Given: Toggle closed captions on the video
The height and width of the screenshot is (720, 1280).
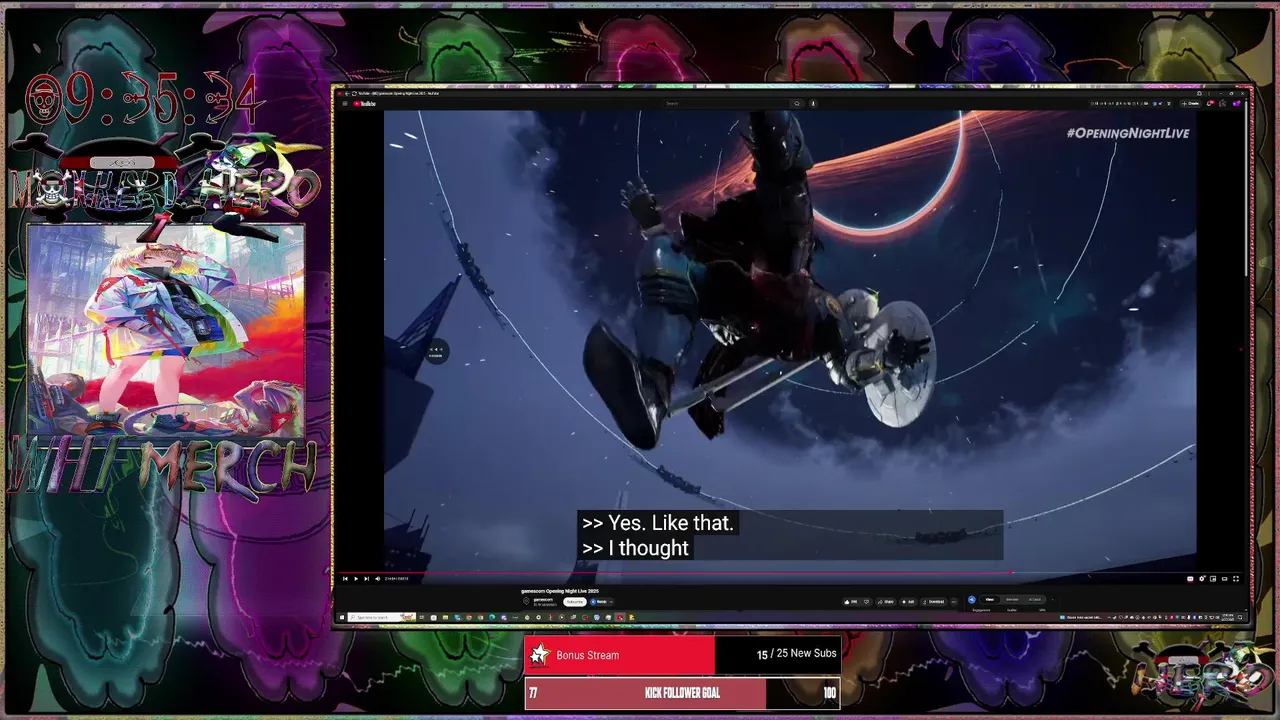Looking at the screenshot, I should pyautogui.click(x=1190, y=579).
